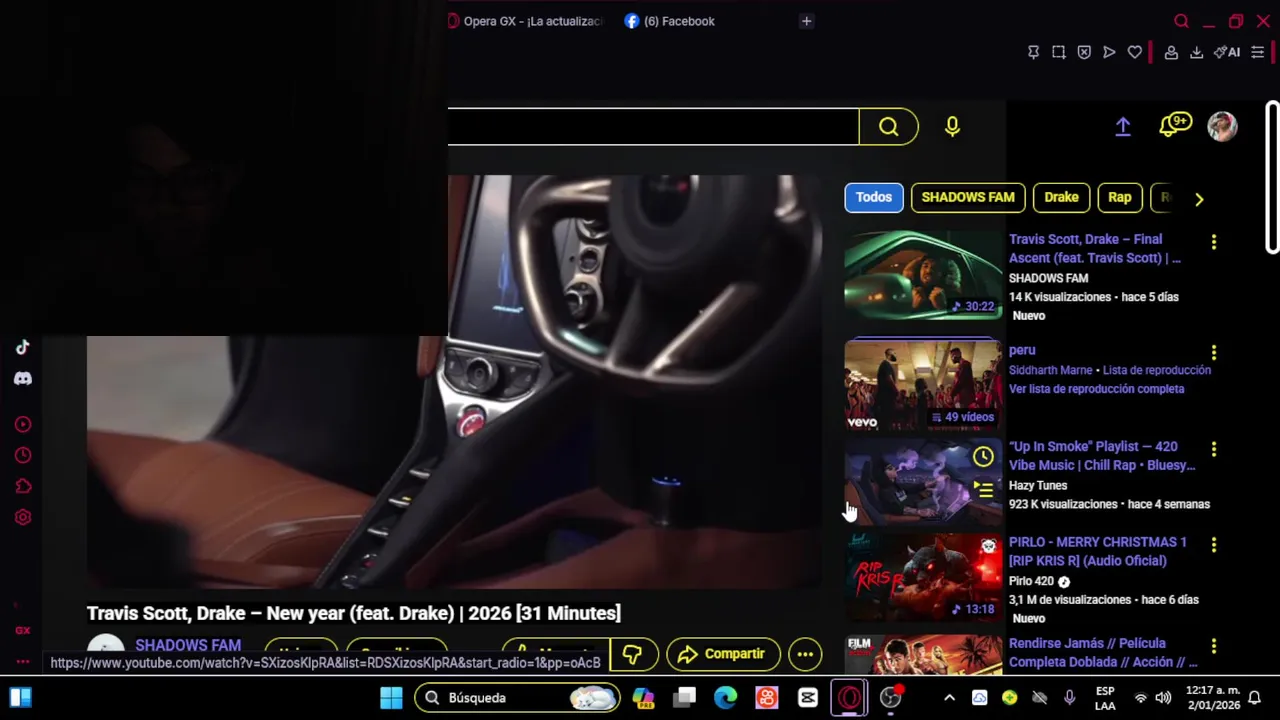1280x720 pixels.
Task: Open the peru playlist thumbnail with 49 videos
Action: pos(922,386)
